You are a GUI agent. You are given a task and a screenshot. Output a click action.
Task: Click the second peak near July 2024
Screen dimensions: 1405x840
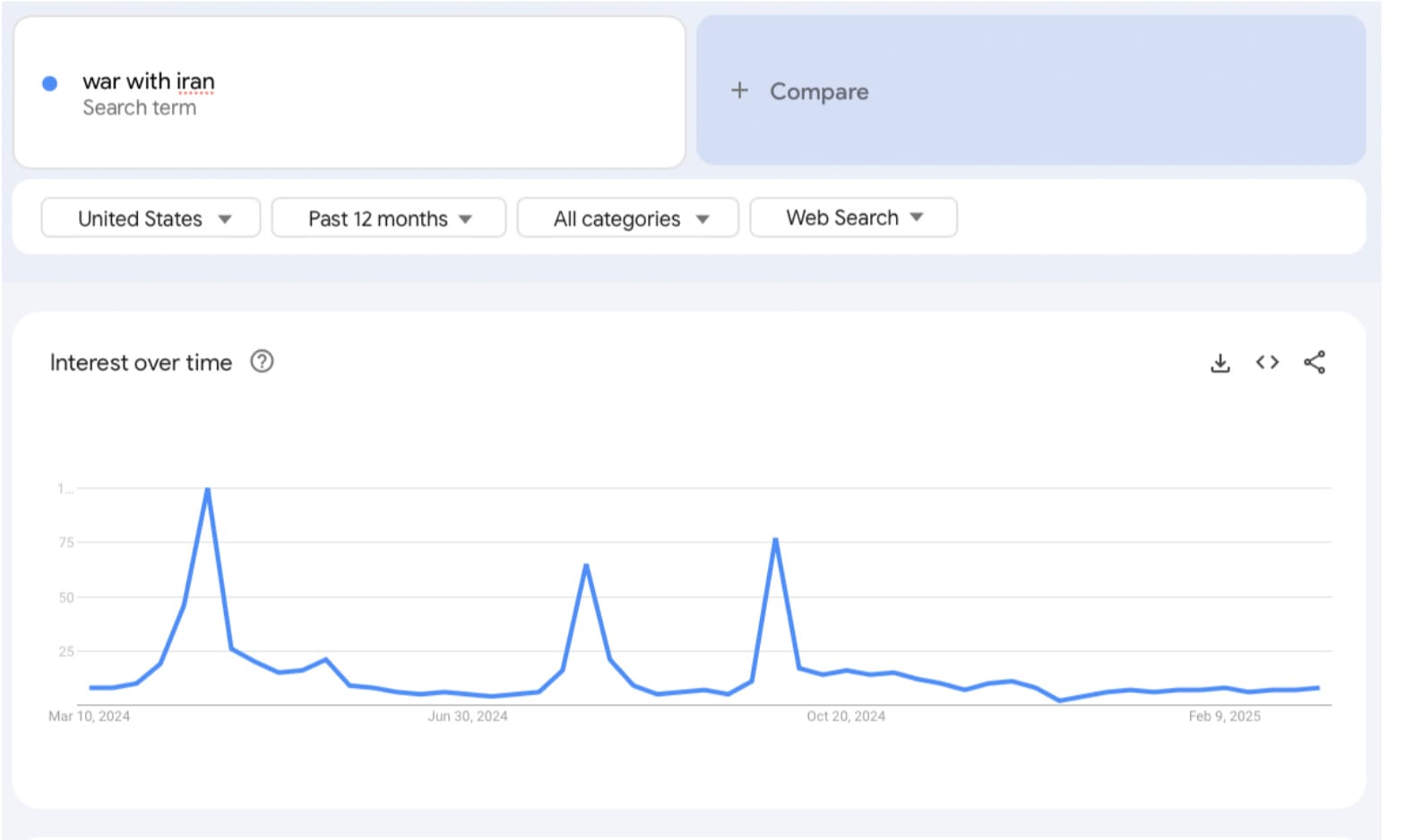coord(586,565)
